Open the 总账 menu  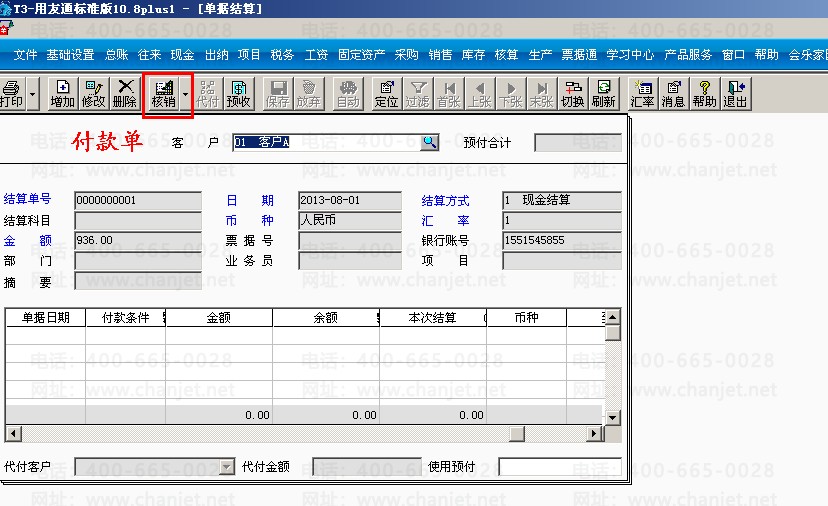pos(117,54)
